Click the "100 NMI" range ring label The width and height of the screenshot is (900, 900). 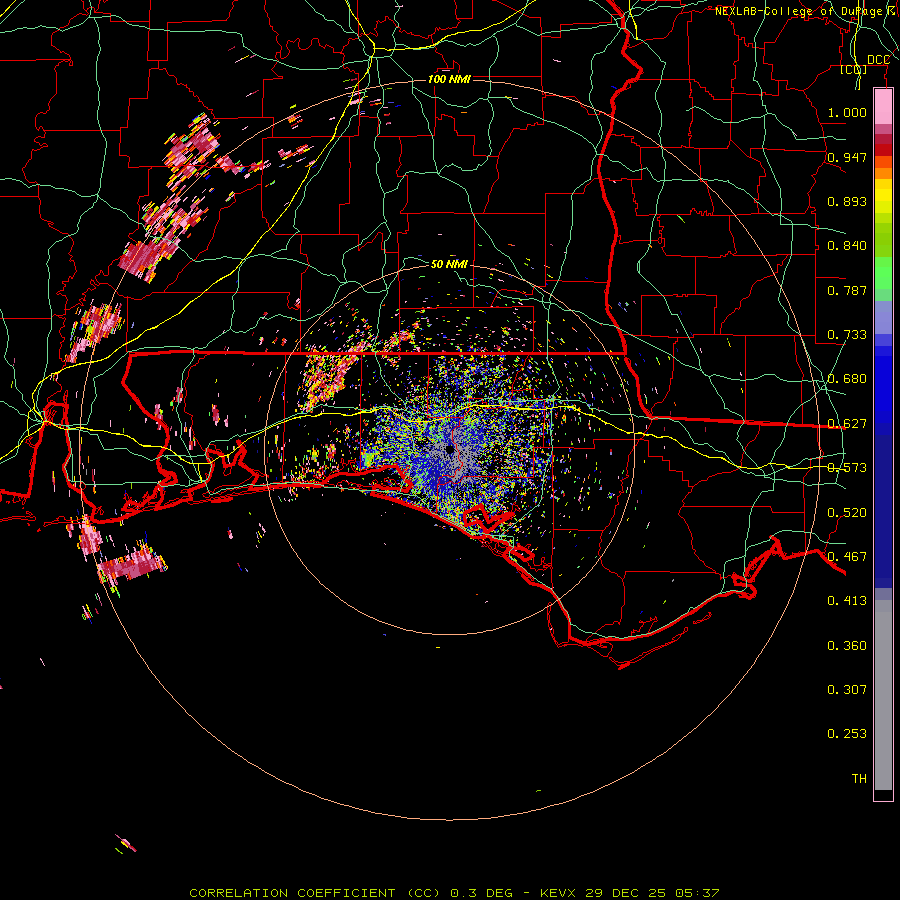tap(449, 79)
